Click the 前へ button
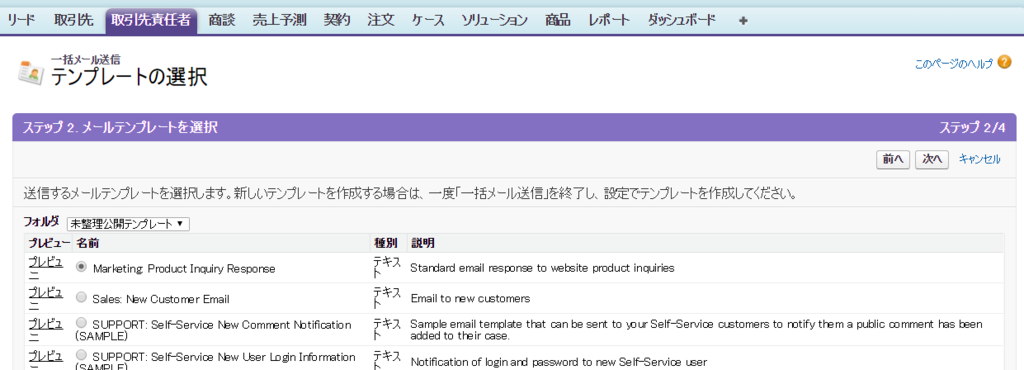 click(893, 159)
